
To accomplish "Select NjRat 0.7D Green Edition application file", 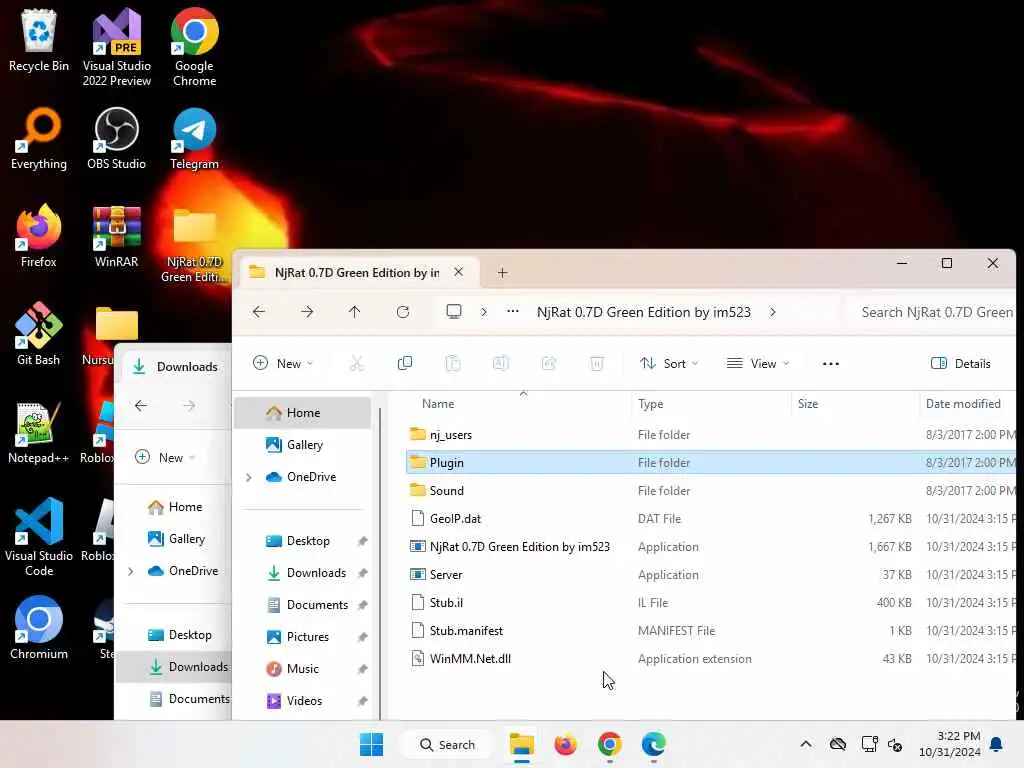I will click(711, 547).
